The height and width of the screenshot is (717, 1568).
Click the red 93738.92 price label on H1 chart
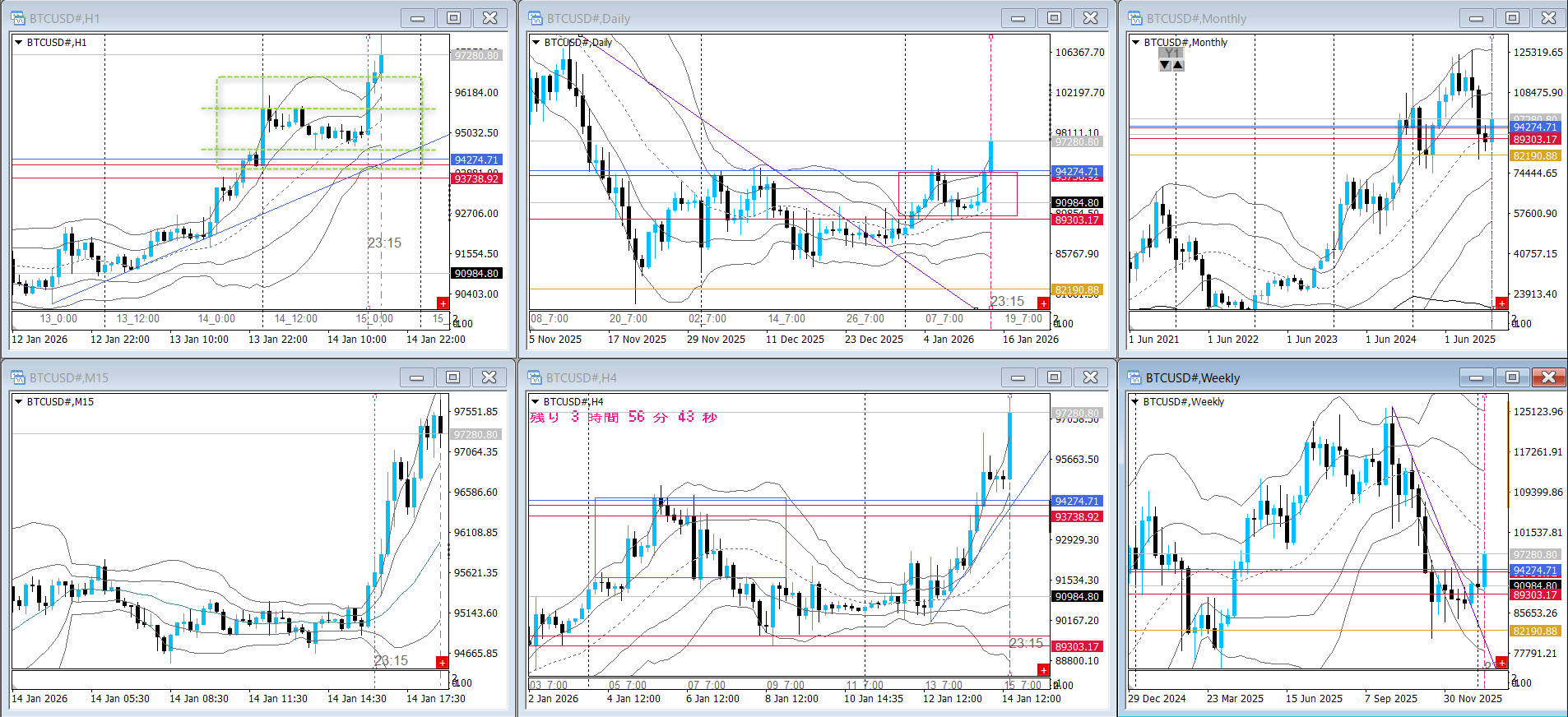[476, 179]
